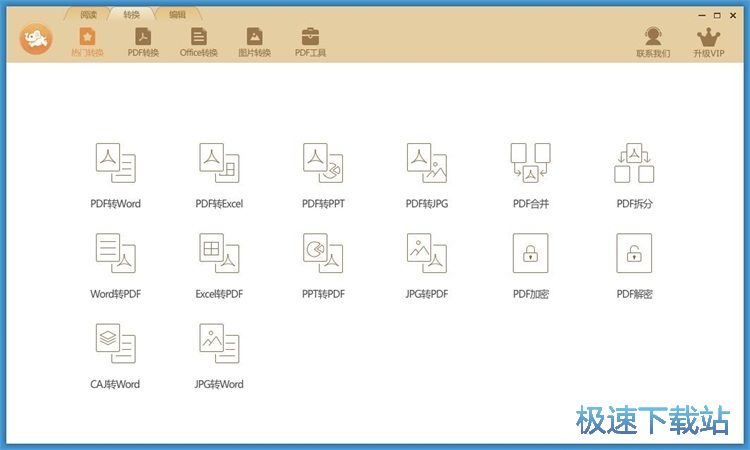750x450 pixels.
Task: Choose the Word转PDF converter
Action: click(x=115, y=265)
